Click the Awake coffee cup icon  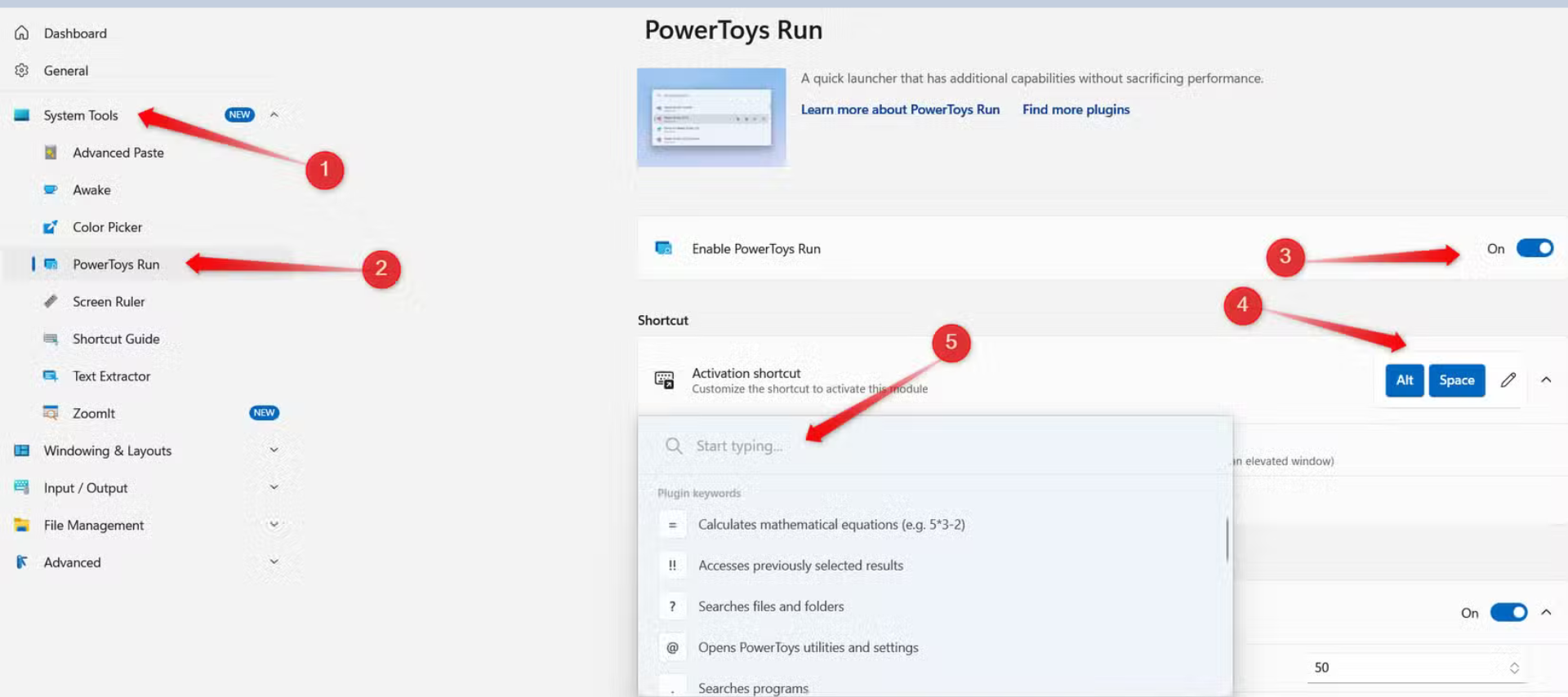51,189
